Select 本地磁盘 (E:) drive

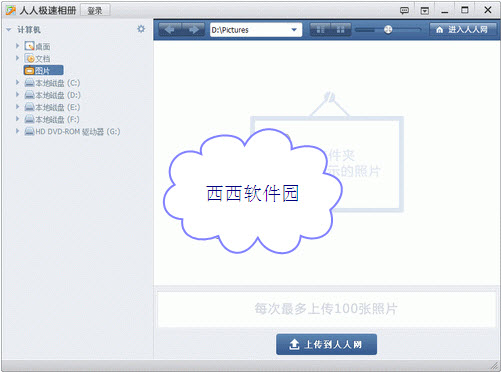(52, 107)
